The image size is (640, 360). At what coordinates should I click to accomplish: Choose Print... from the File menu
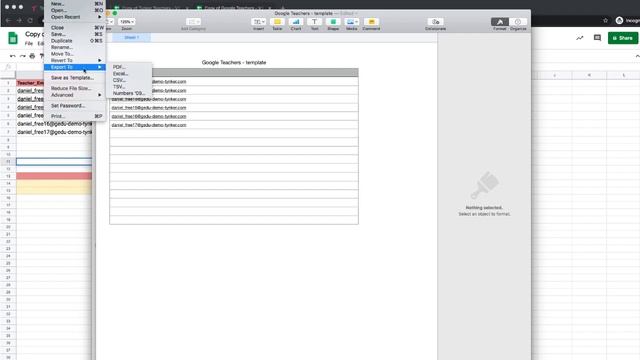[75, 116]
